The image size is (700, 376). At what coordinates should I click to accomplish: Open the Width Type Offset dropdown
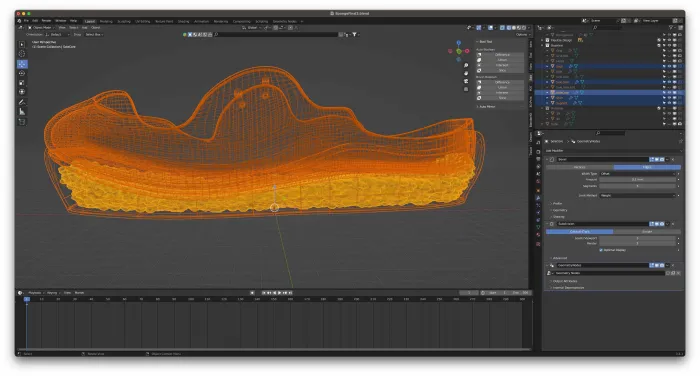pyautogui.click(x=637, y=174)
